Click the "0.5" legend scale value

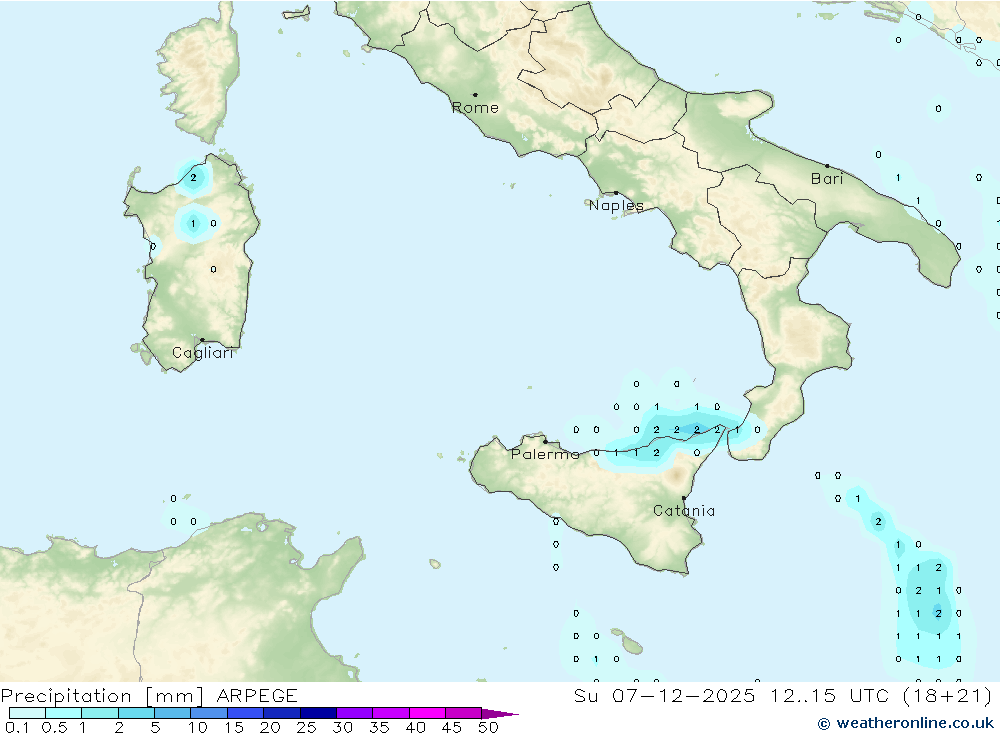coord(54,727)
